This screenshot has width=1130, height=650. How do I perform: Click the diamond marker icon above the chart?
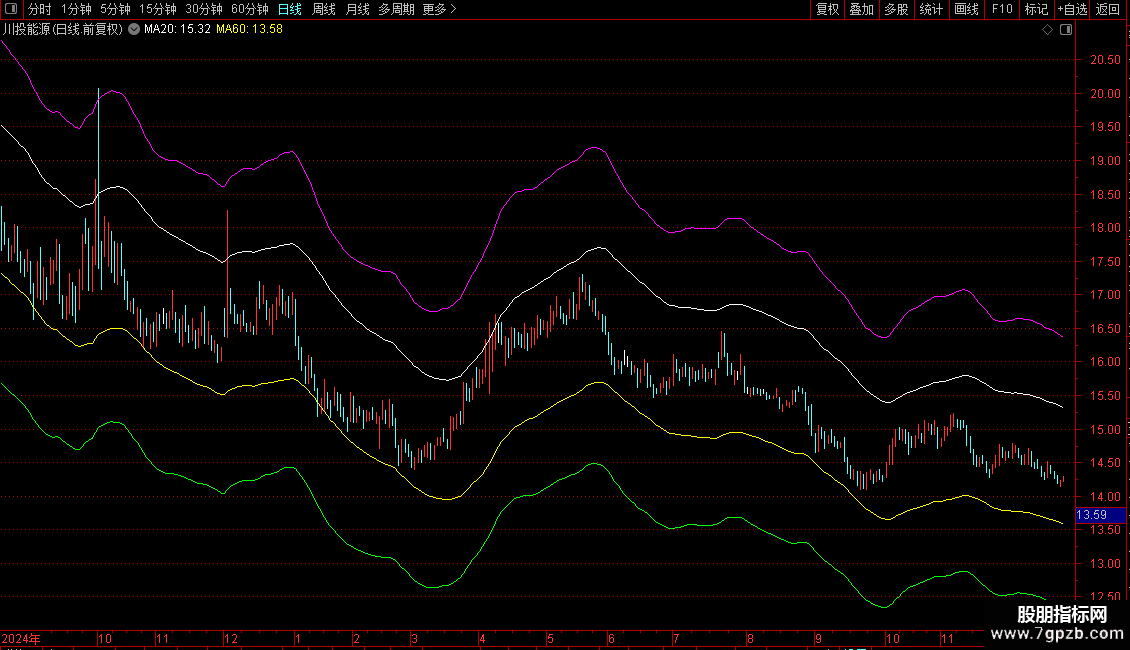tap(1047, 30)
